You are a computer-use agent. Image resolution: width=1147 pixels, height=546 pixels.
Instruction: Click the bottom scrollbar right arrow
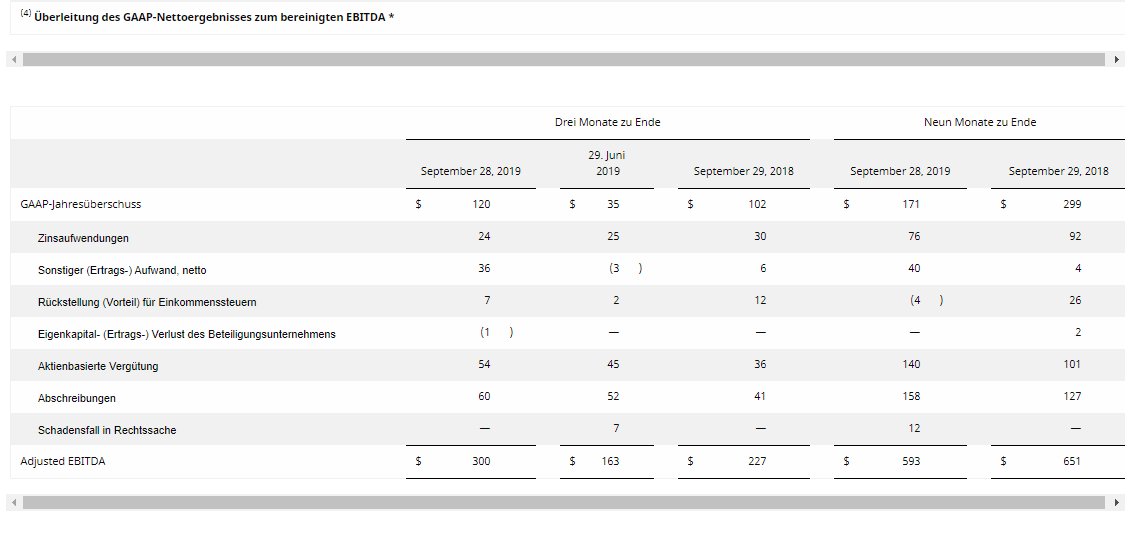pos(1117,503)
